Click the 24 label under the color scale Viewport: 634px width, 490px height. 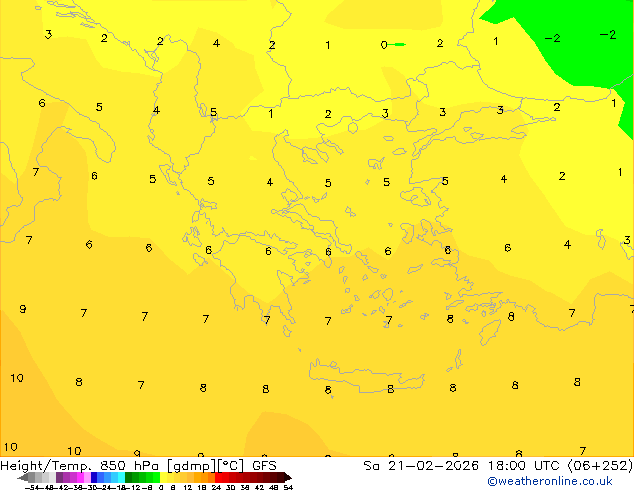coord(216,488)
